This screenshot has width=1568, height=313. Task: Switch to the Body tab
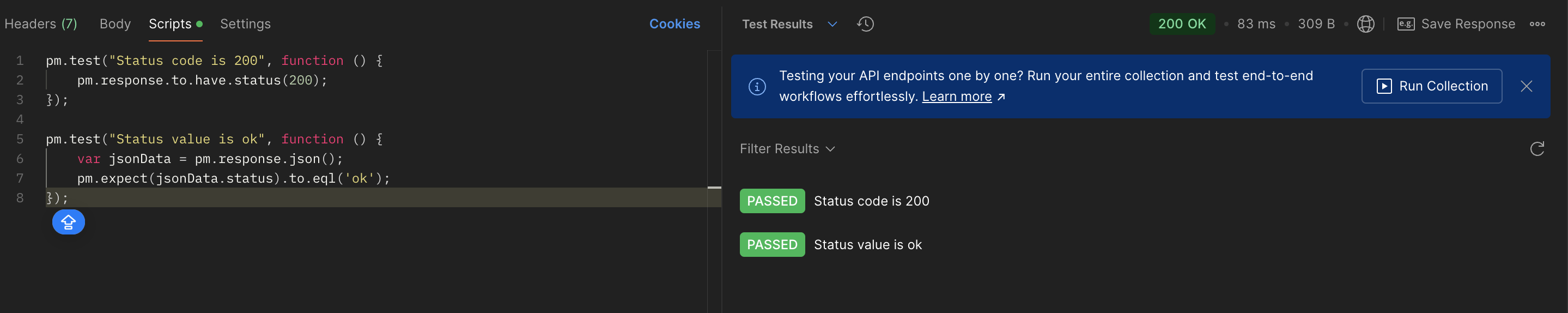[115, 24]
